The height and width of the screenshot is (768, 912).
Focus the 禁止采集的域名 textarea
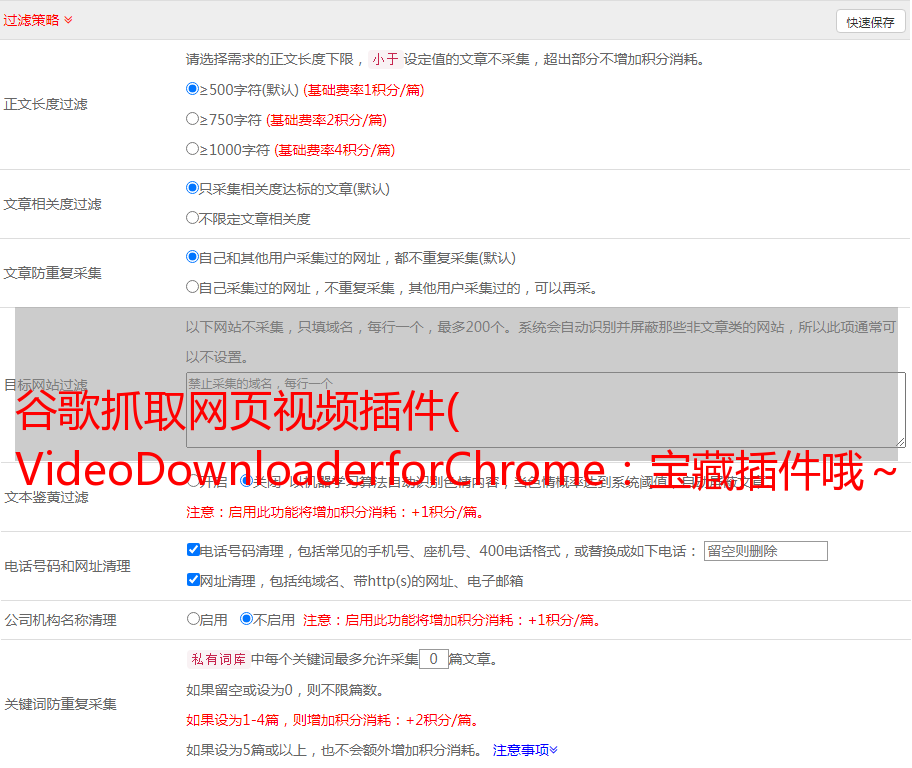pos(546,410)
